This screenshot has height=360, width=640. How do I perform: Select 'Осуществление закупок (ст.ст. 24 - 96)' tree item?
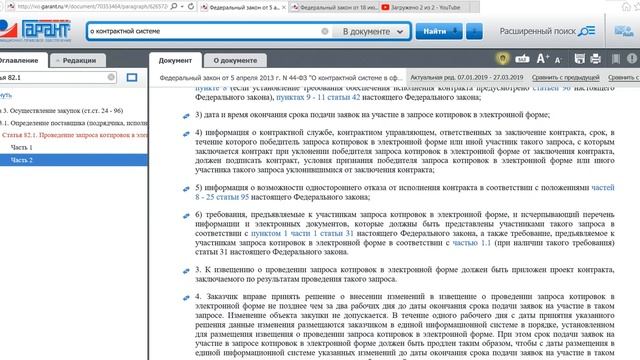coord(62,111)
